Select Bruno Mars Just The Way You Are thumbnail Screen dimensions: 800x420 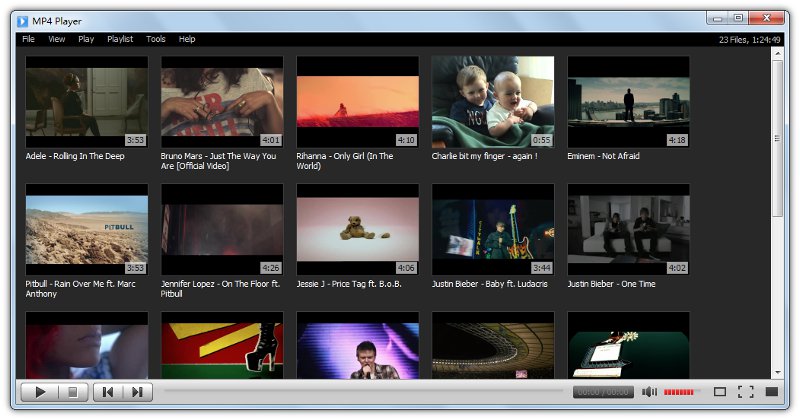click(x=222, y=102)
